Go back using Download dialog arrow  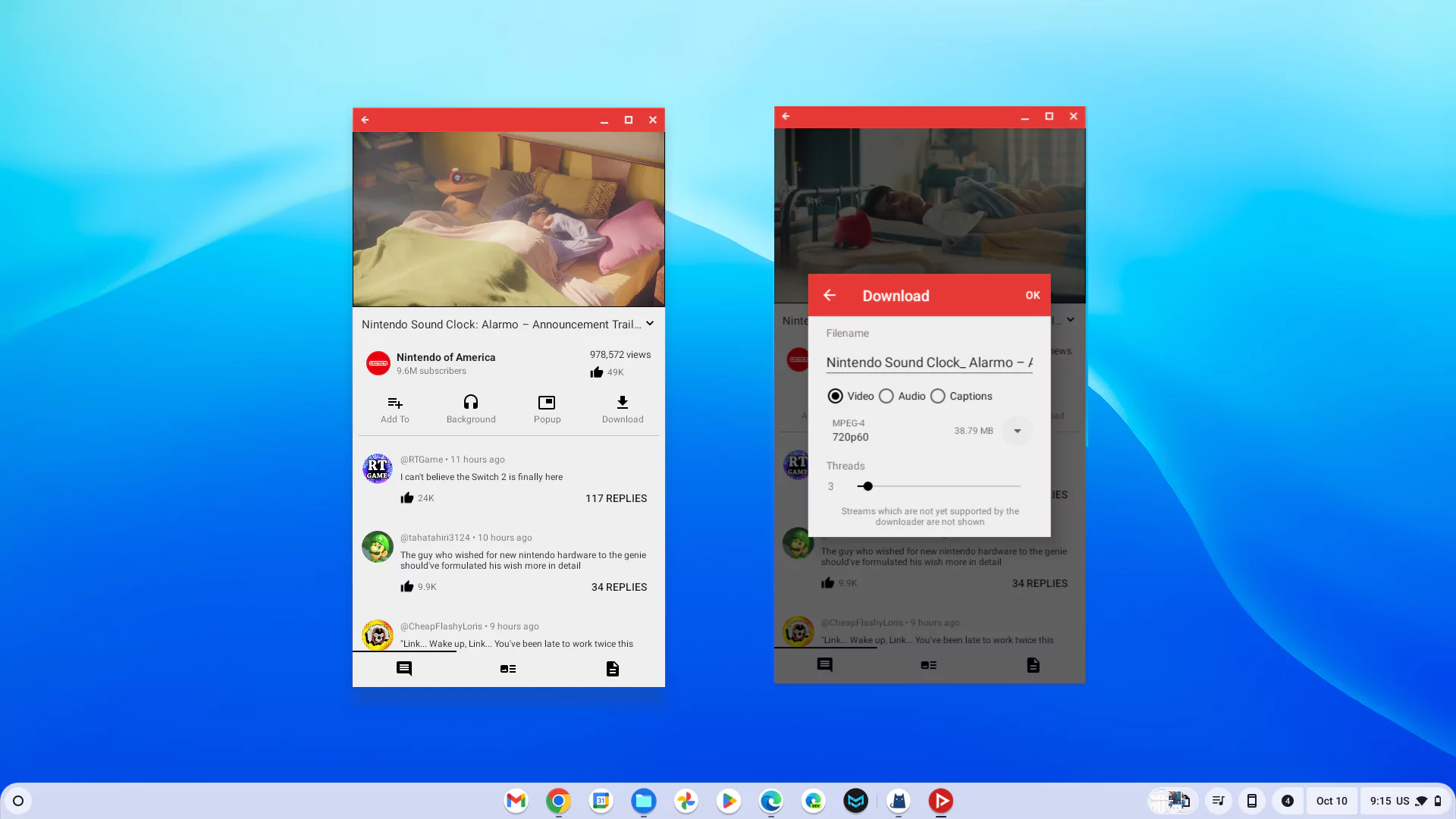coord(830,295)
